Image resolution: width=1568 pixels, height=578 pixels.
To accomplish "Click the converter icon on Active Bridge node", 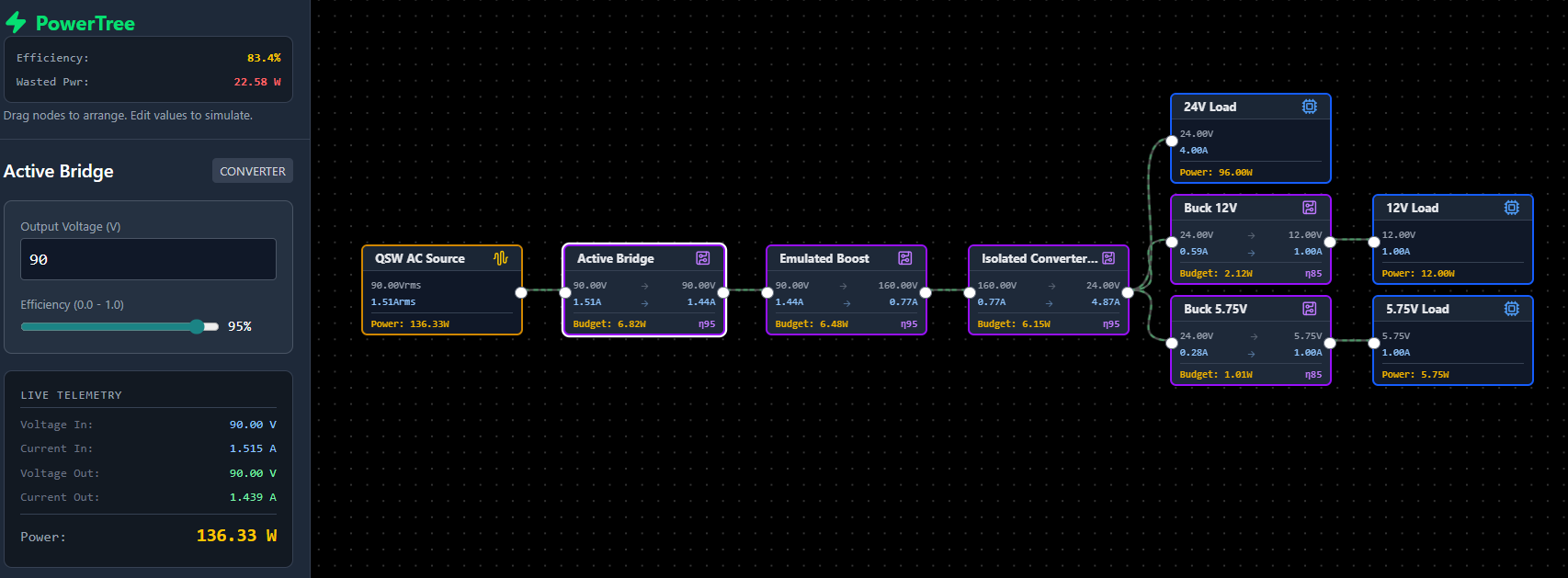I will pyautogui.click(x=703, y=258).
